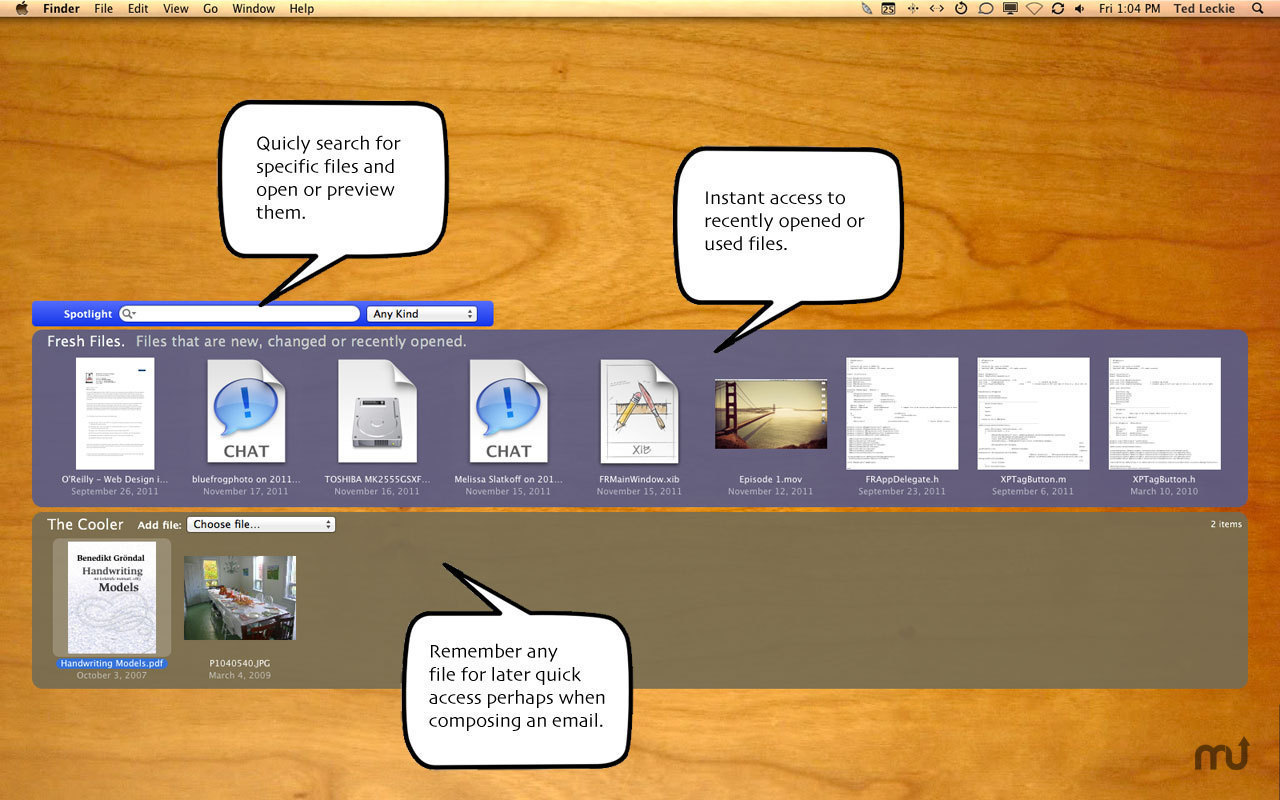
Task: Open the bluefrogphoto chat file icon
Action: (x=246, y=411)
